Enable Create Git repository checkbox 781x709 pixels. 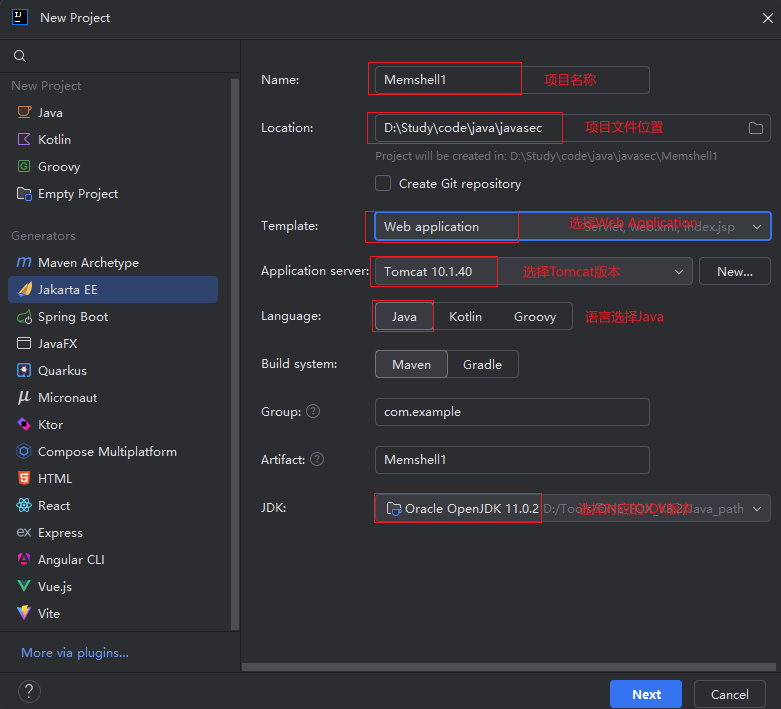tap(383, 183)
